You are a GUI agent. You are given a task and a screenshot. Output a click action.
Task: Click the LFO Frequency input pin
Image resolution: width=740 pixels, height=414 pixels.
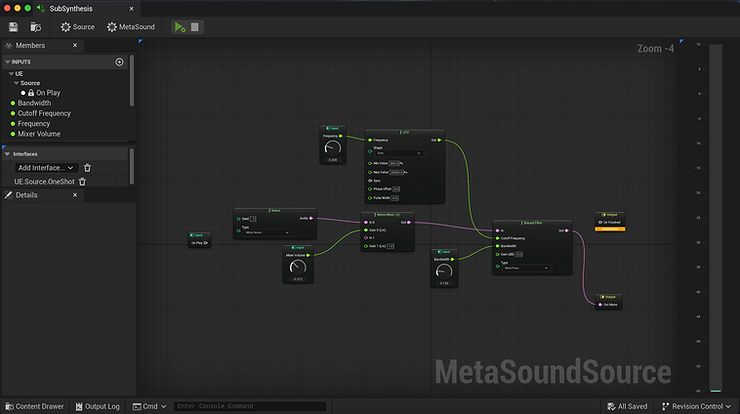[370, 140]
